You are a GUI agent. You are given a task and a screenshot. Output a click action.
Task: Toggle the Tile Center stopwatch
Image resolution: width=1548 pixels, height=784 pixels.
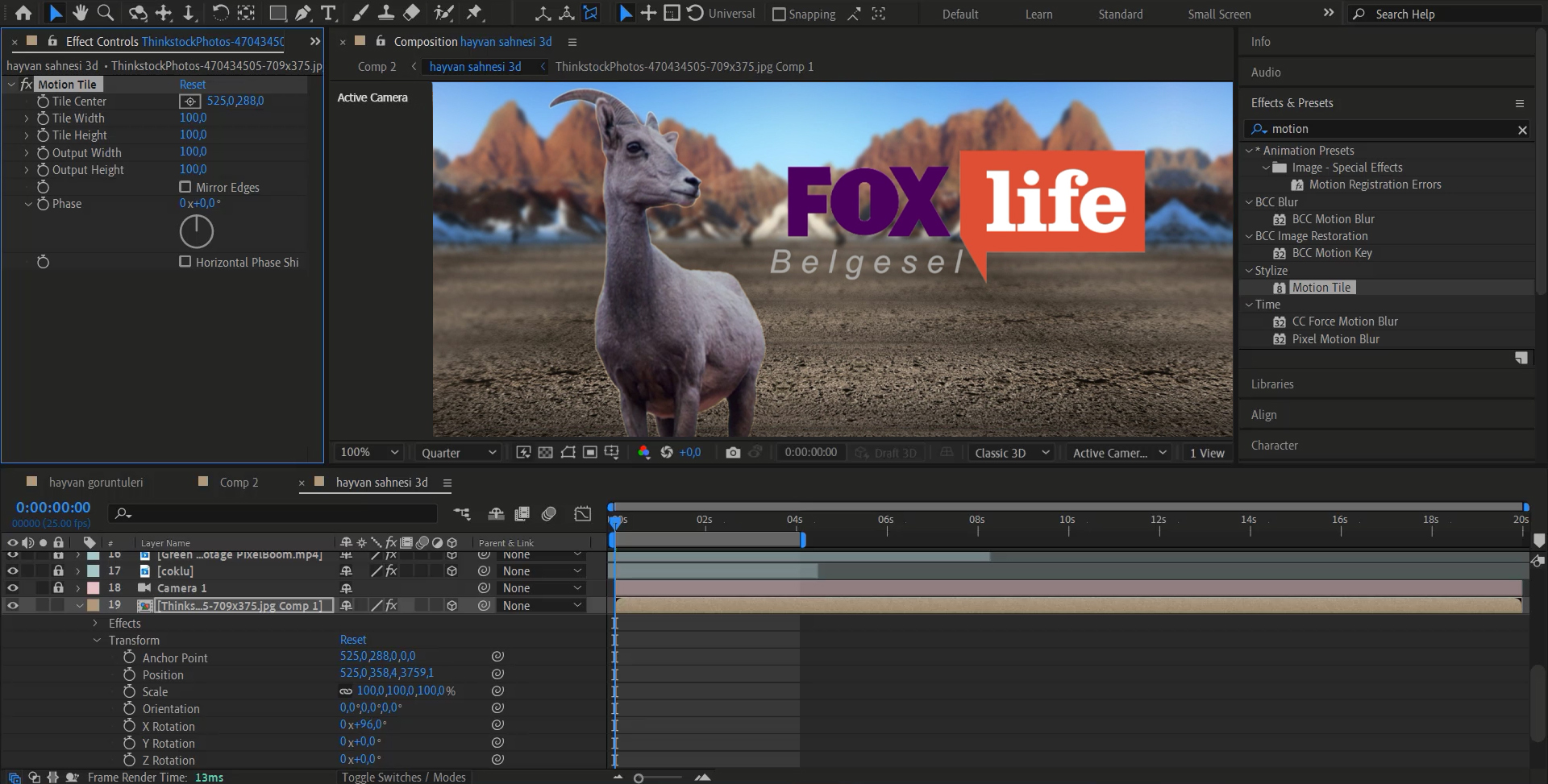44,102
